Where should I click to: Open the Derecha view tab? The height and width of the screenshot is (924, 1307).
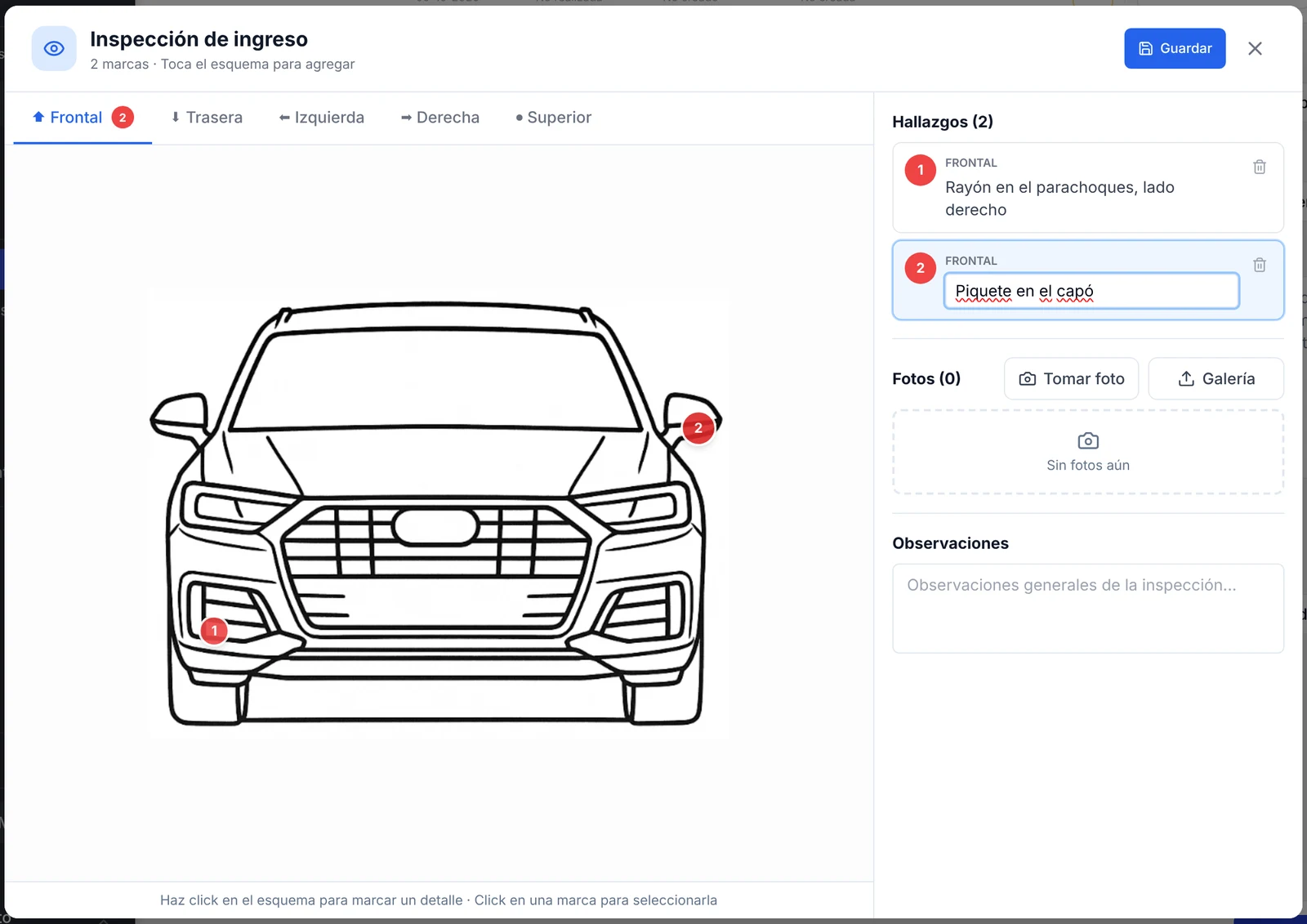[440, 118]
